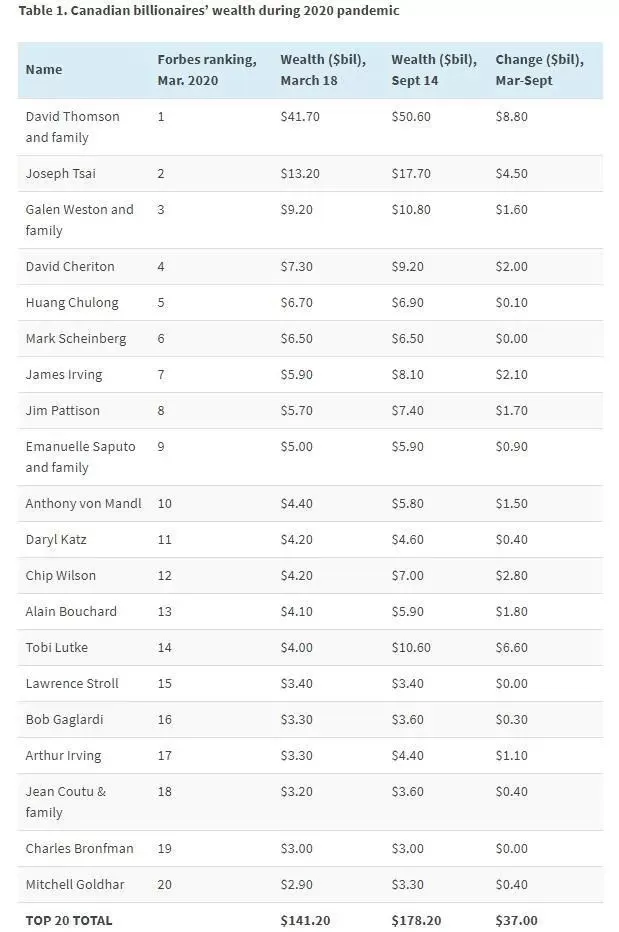
Task: Click the Wealth ($bil), March 18 header
Action: [x=323, y=70]
